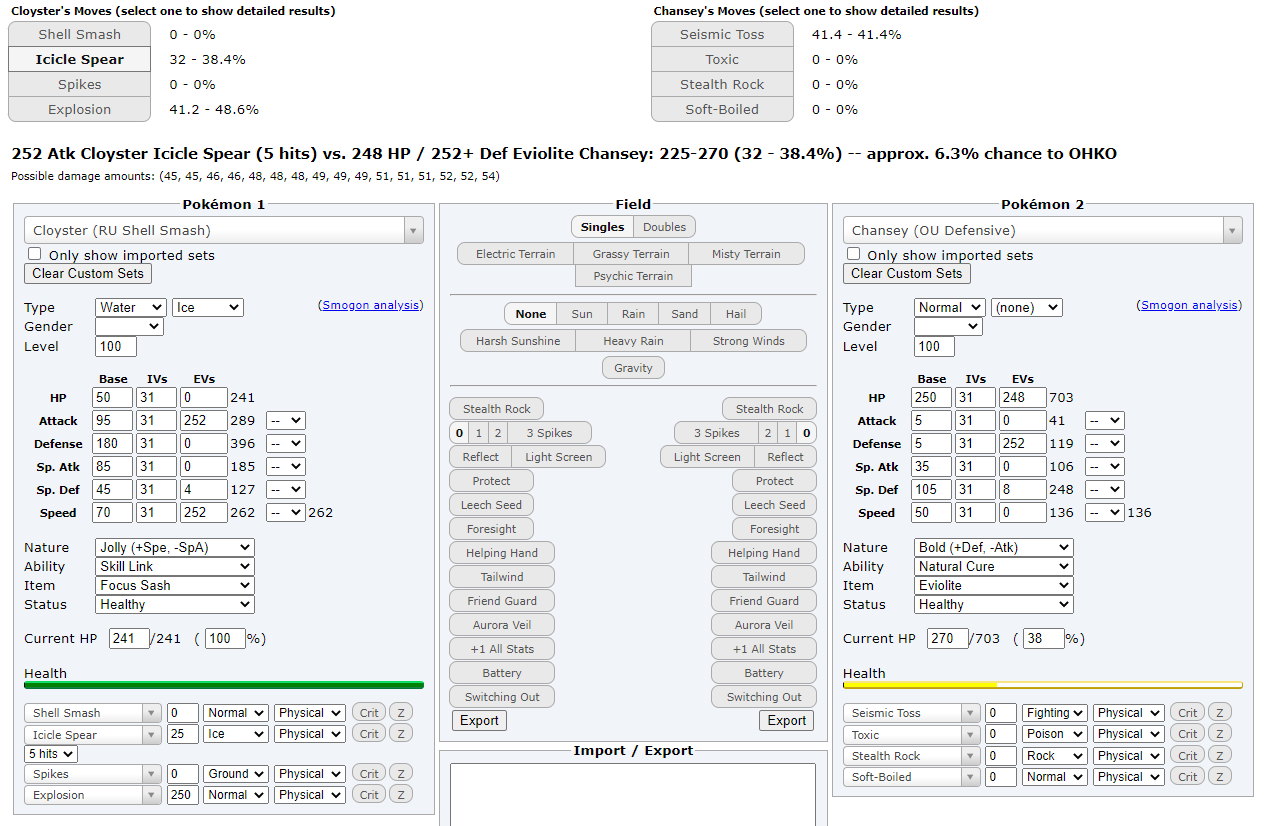Change the 5 hits count dropdown
Screen dimensions: 1264x826
click(51, 753)
